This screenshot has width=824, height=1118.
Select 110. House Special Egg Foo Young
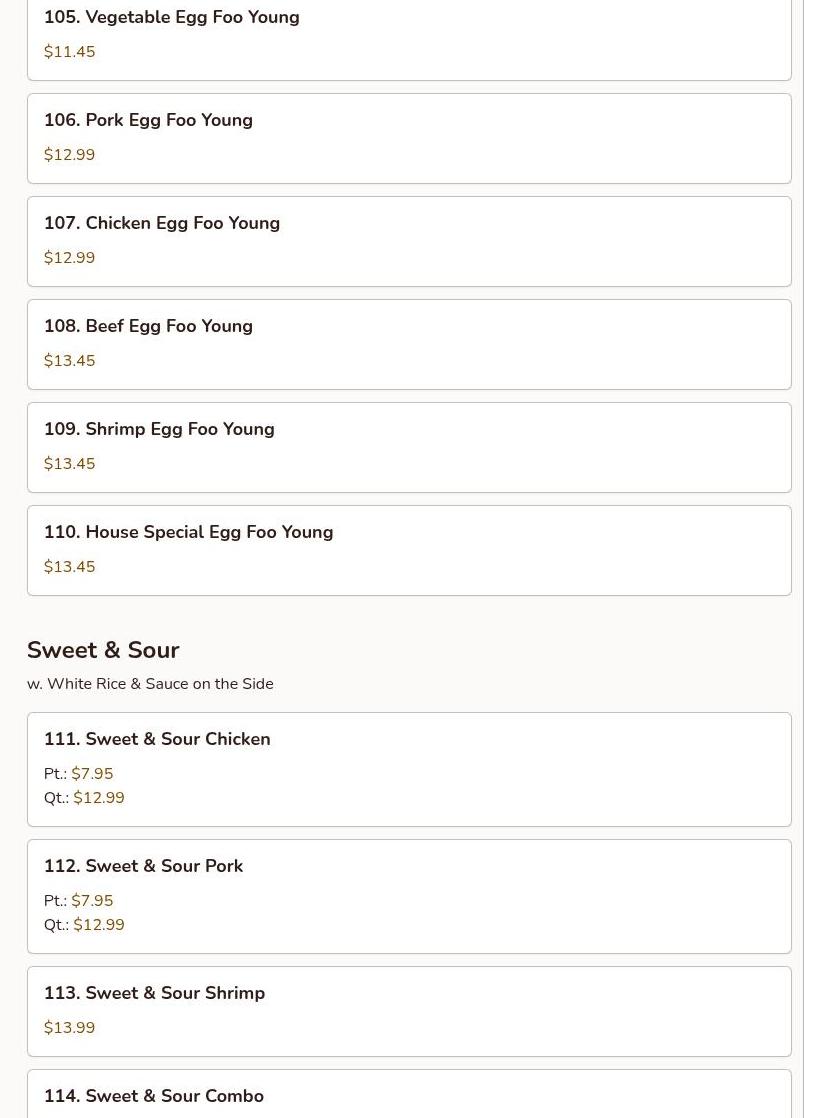[188, 533]
